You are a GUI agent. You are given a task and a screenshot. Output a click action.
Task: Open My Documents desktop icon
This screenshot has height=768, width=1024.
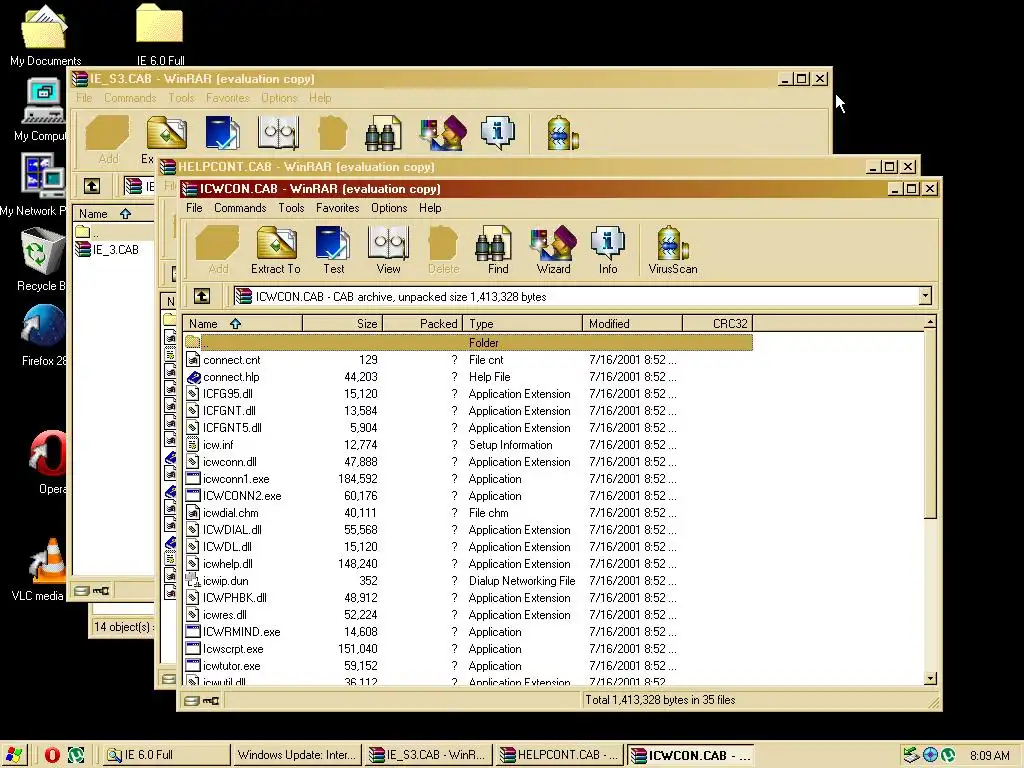pos(44,35)
